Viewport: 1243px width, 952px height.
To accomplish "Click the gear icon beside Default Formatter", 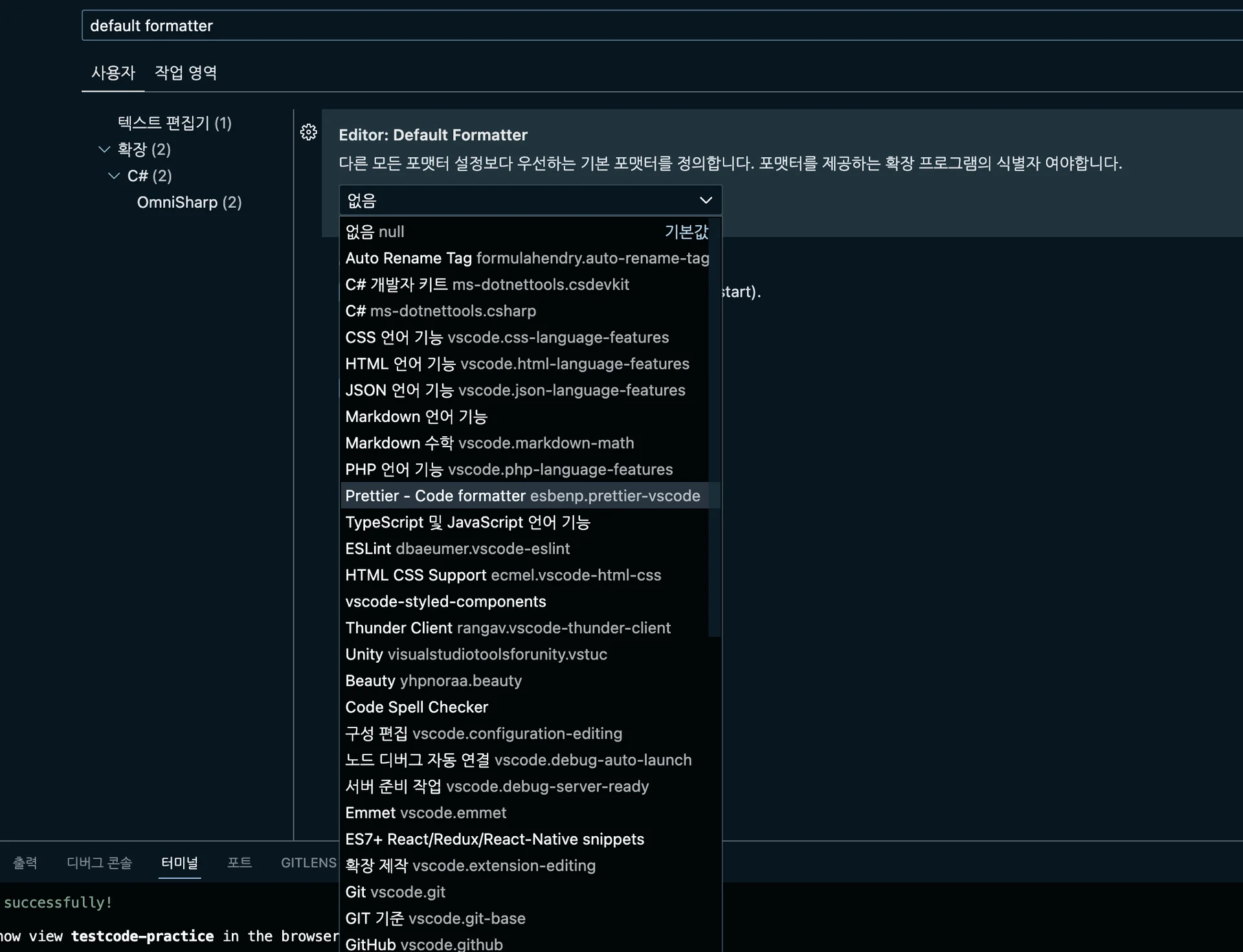I will (x=309, y=132).
